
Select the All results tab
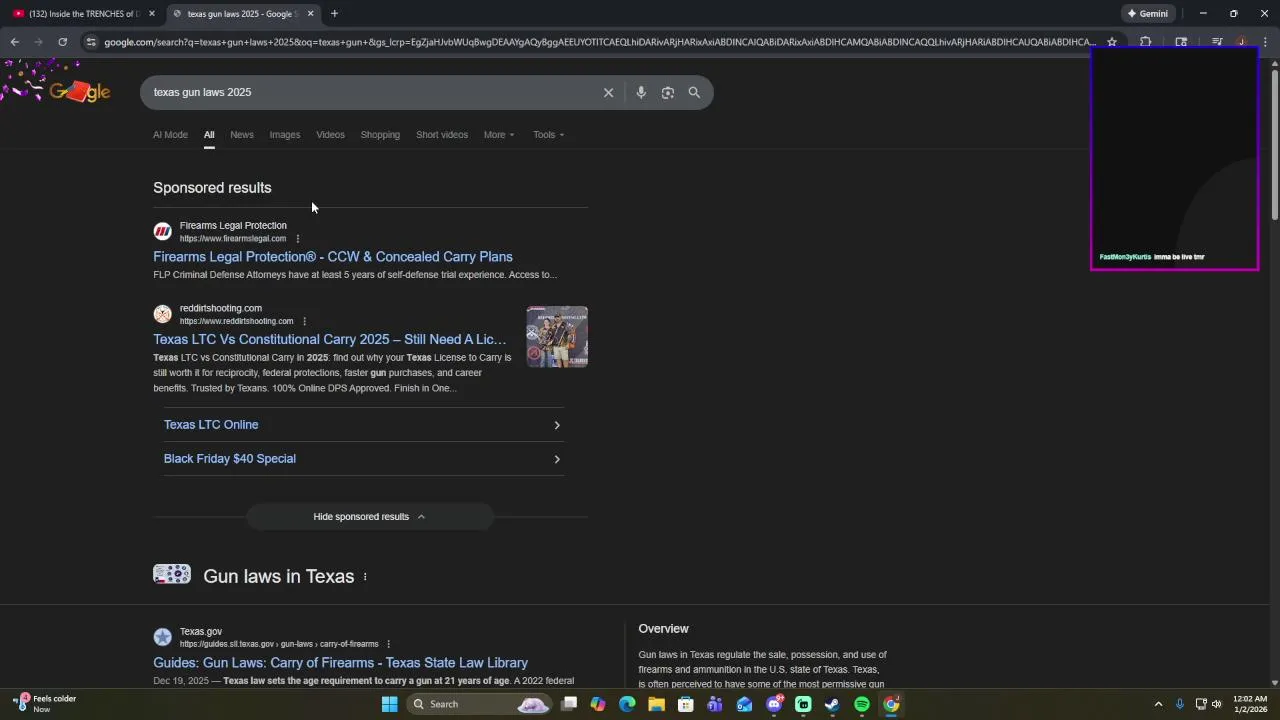[209, 135]
